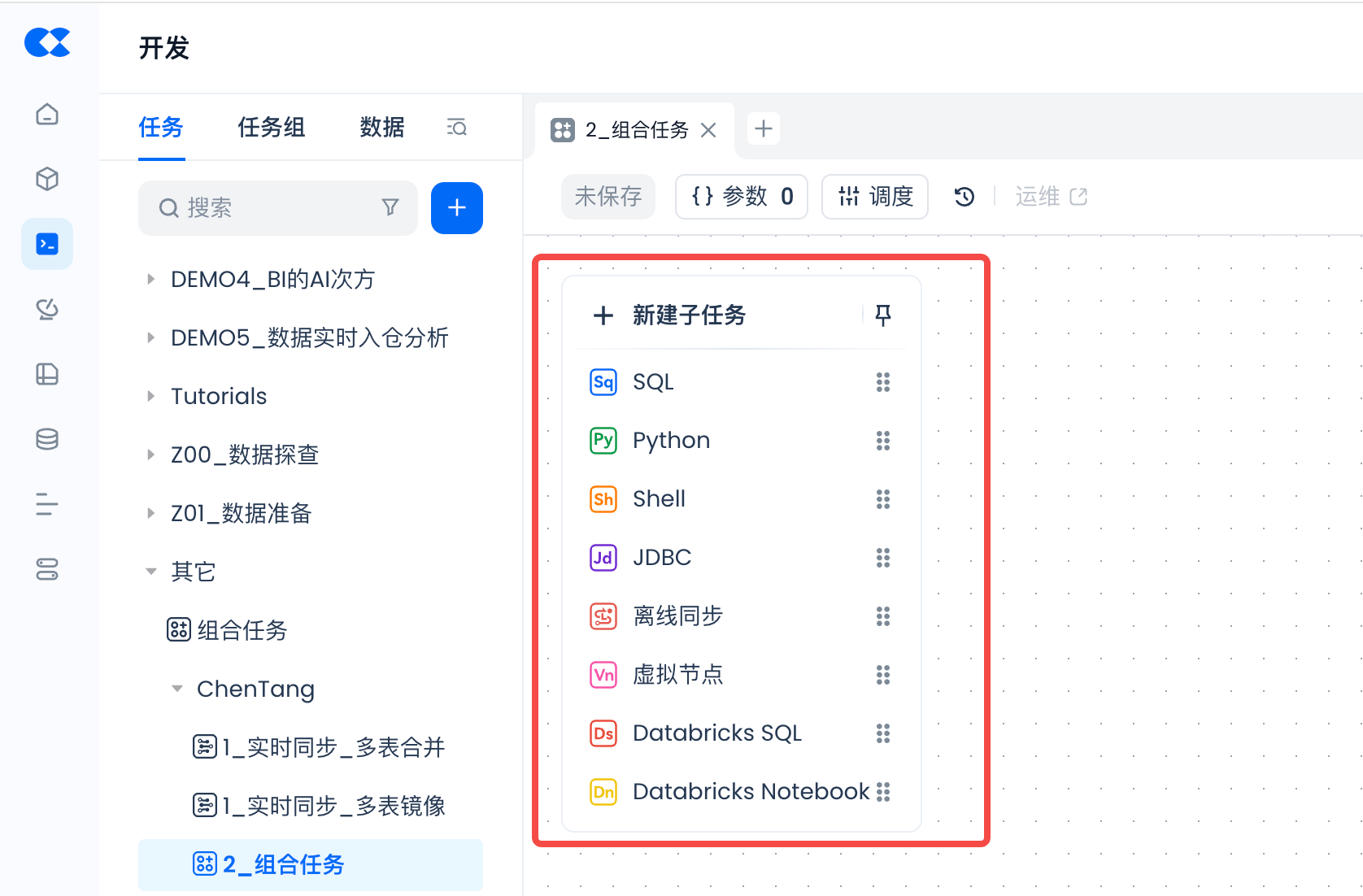Select the development terminal icon in sidebar
This screenshot has height=896, width=1363.
(47, 244)
